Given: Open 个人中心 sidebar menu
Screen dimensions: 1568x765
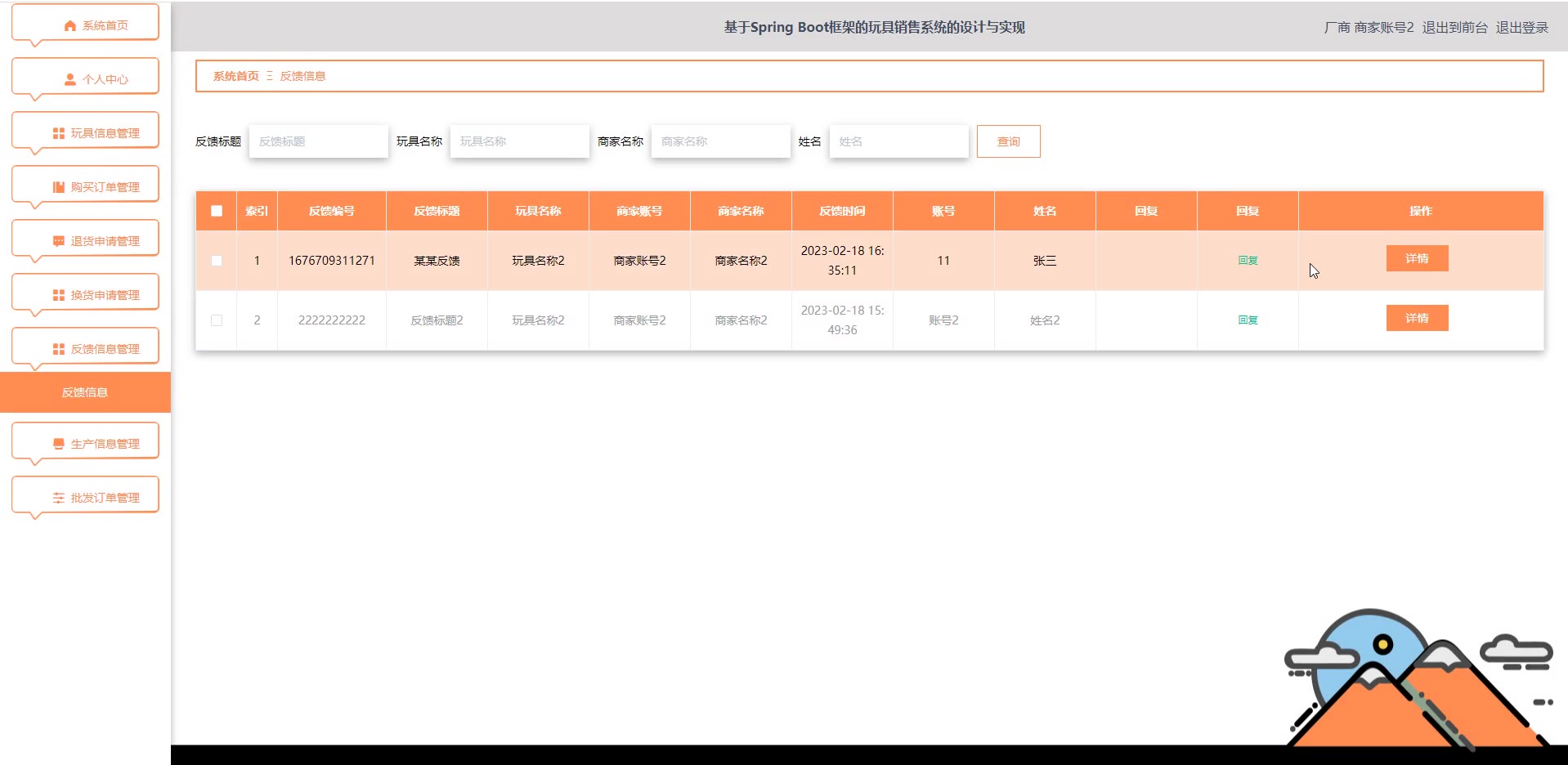Looking at the screenshot, I should click(85, 77).
